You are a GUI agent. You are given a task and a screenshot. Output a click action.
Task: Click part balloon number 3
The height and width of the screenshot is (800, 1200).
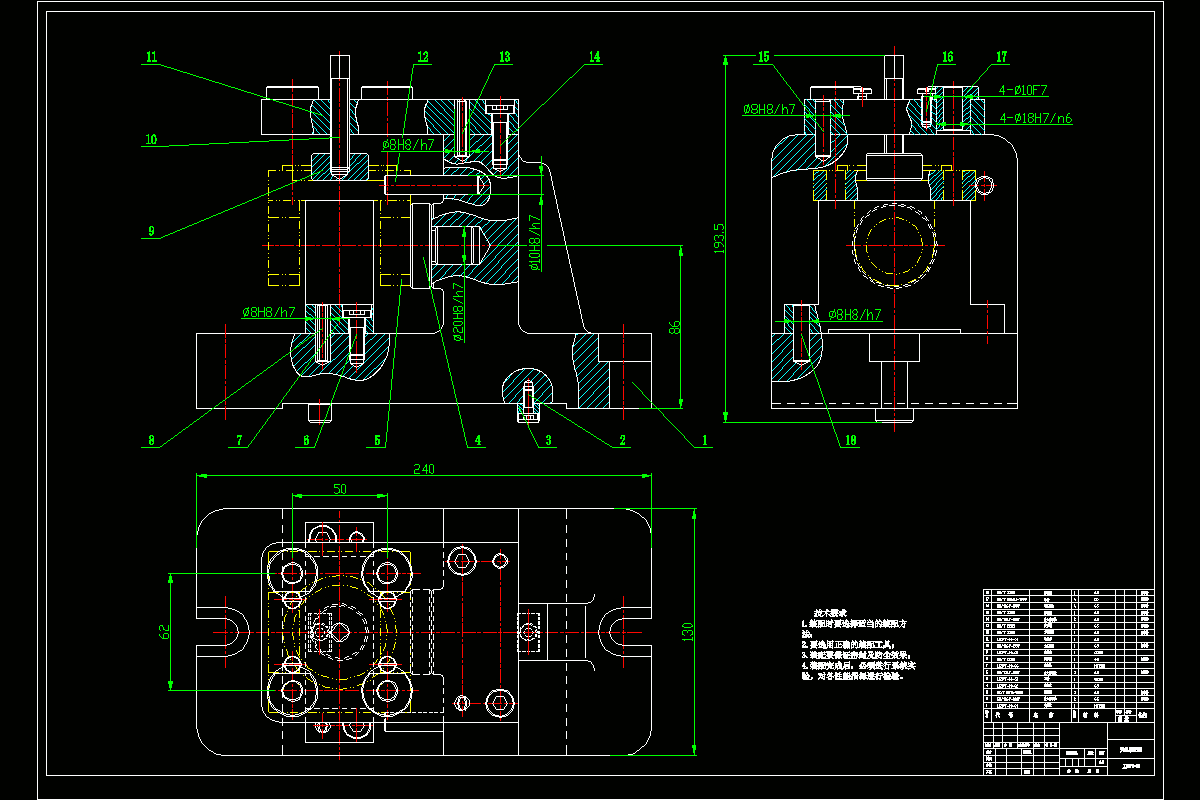pos(549,439)
